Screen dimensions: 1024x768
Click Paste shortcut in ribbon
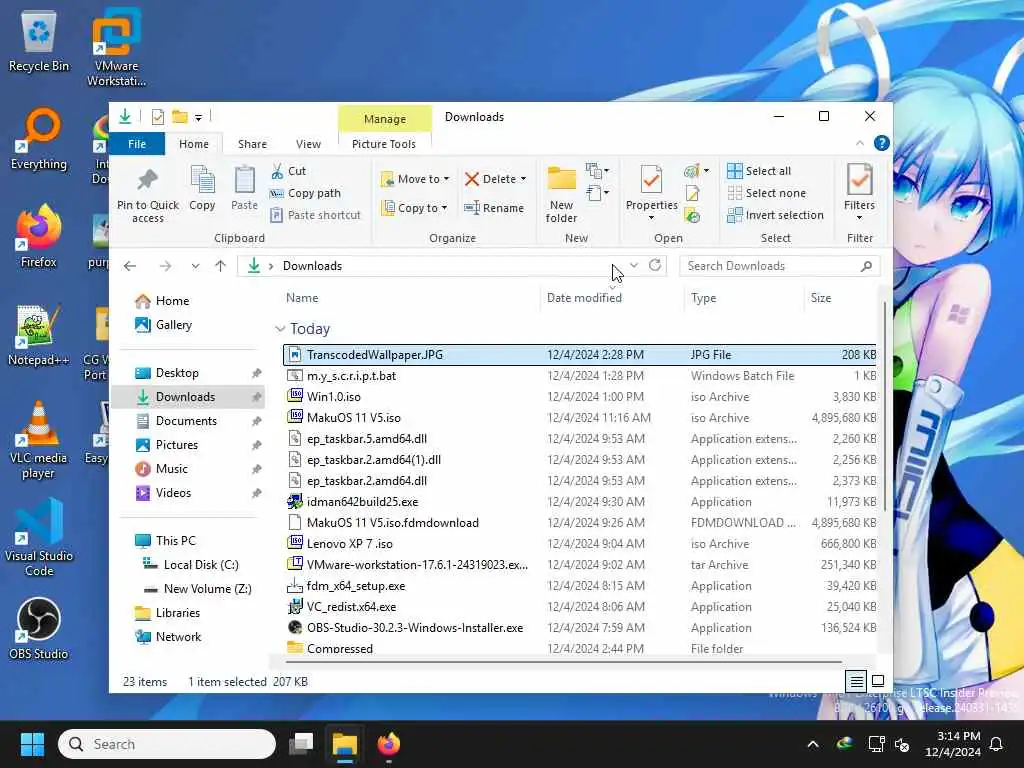click(x=315, y=215)
